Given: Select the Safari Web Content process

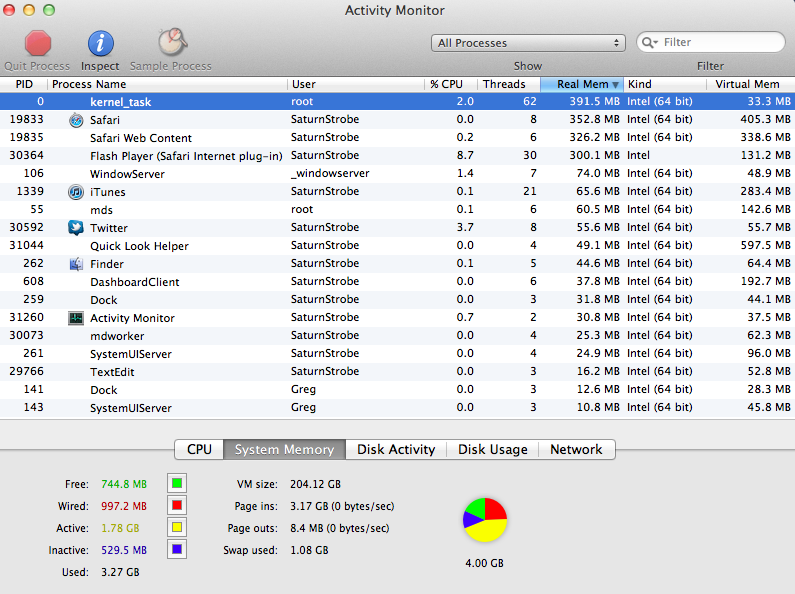Looking at the screenshot, I should [398, 138].
